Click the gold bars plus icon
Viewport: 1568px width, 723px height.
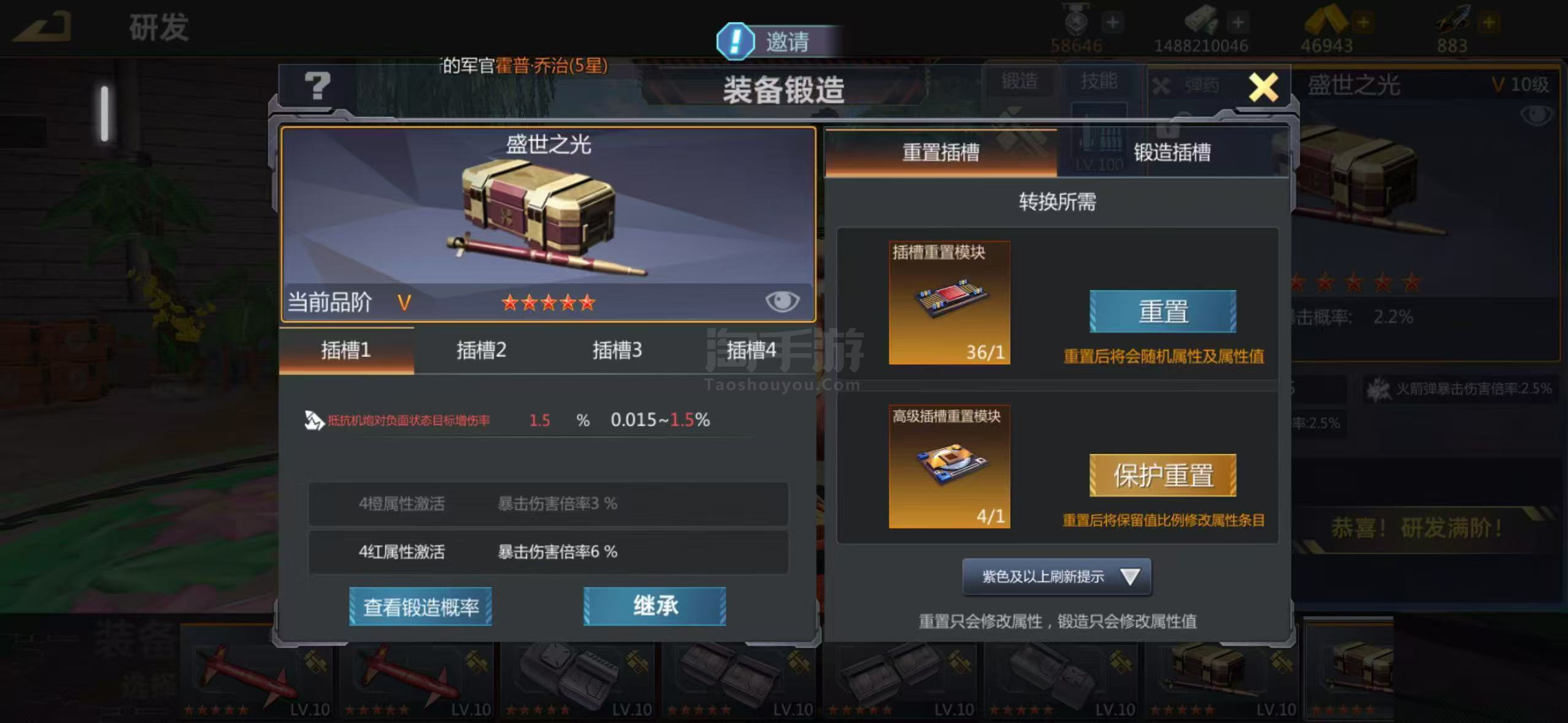pyautogui.click(x=1363, y=23)
